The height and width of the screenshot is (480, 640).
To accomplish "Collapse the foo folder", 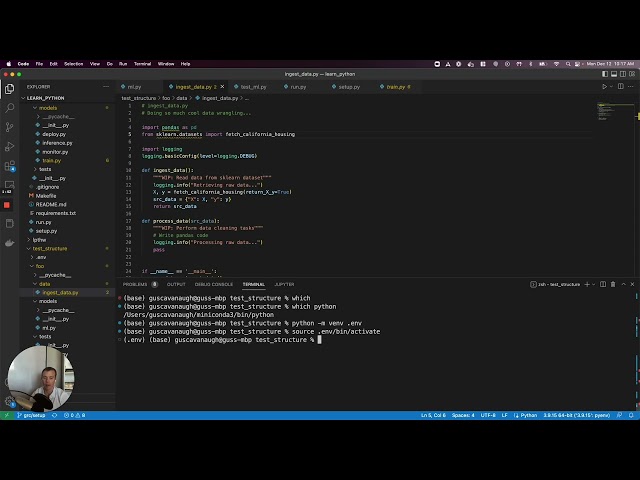I will [x=40, y=266].
